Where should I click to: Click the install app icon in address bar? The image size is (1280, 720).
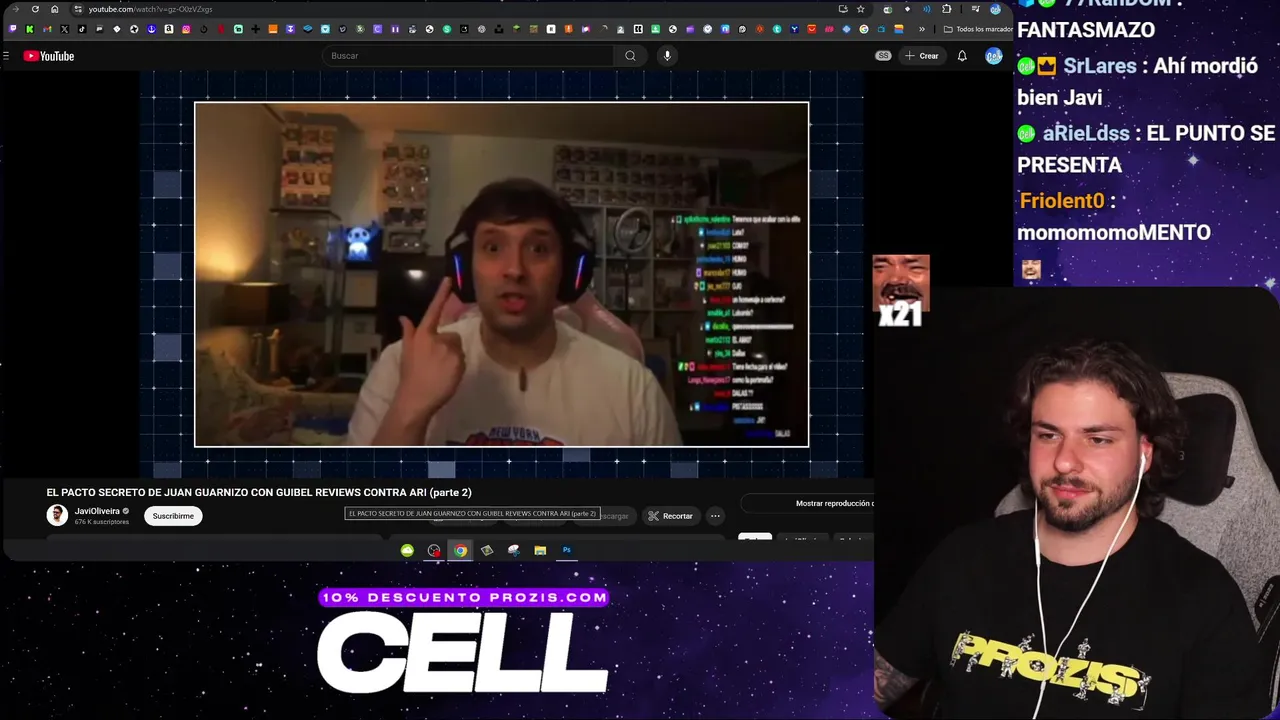click(x=843, y=9)
